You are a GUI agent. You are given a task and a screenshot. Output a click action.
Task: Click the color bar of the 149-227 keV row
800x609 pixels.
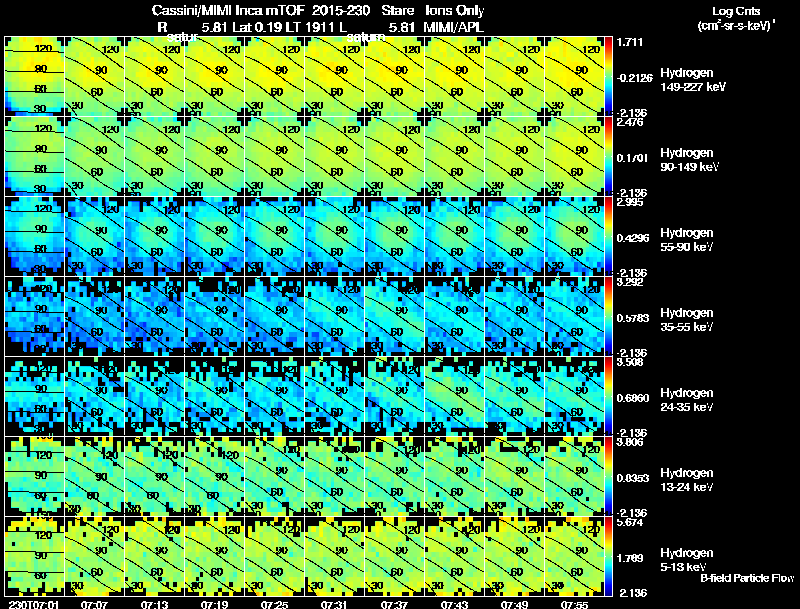608,76
